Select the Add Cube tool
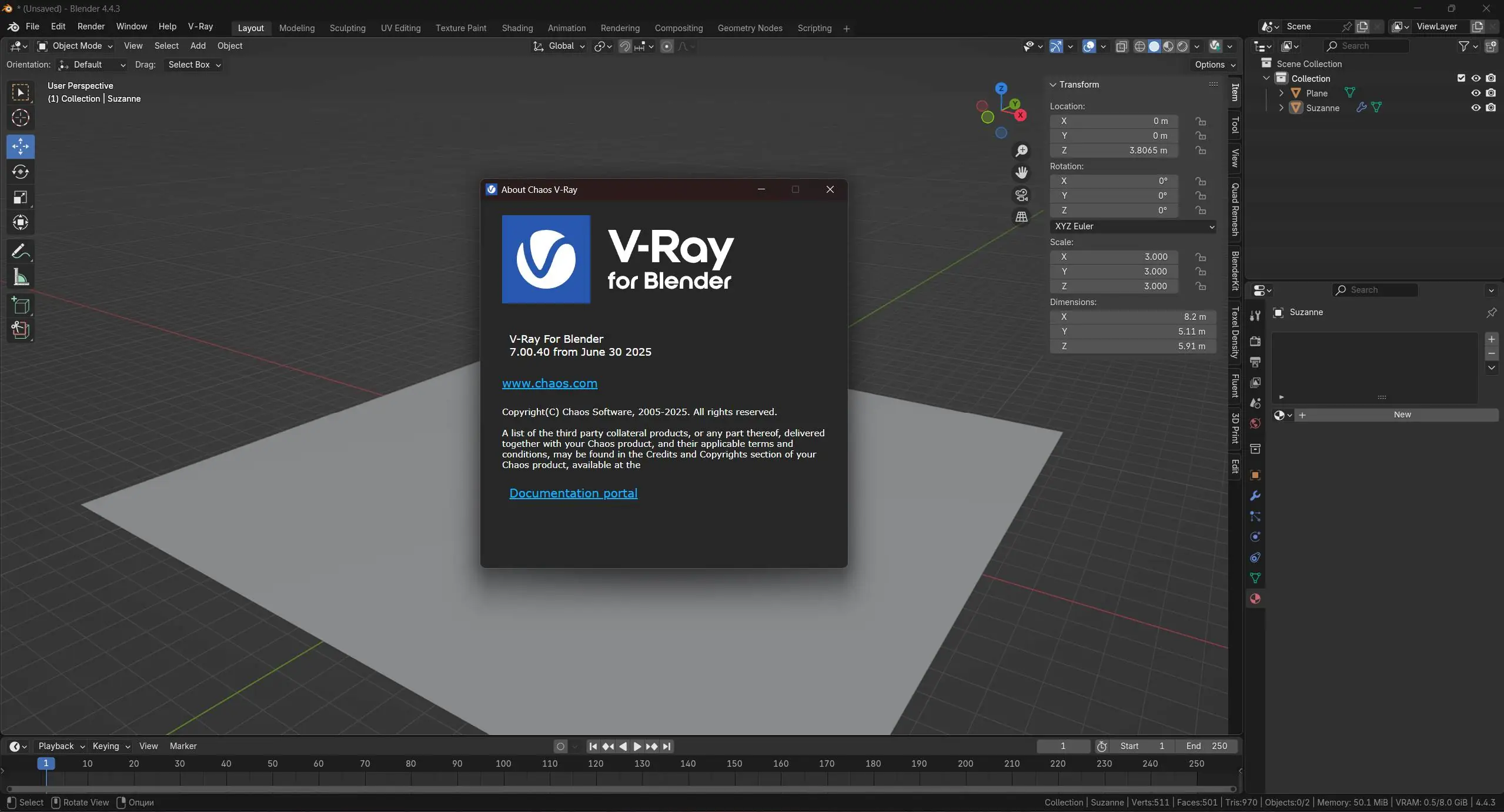The width and height of the screenshot is (1504, 812). coord(21,305)
